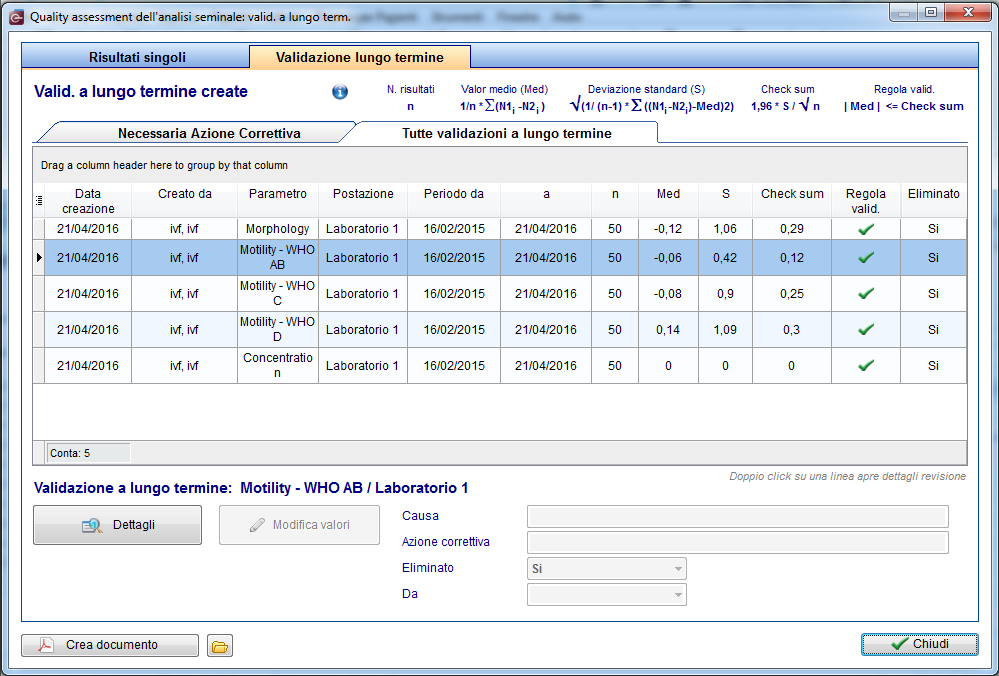
Task: Click green checkmark in Motility WHO D row
Action: (x=866, y=330)
